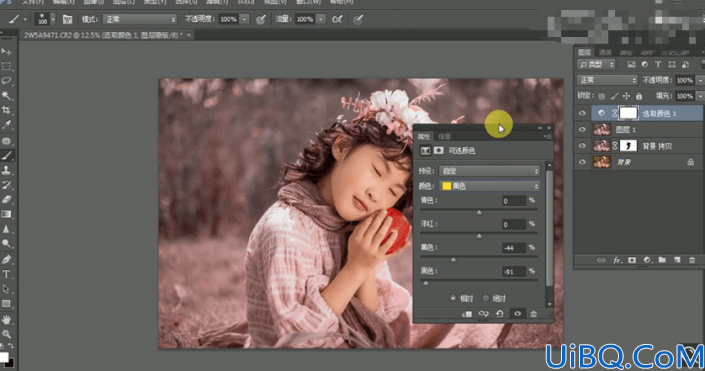The height and width of the screenshot is (371, 705).
Task: Filter layers by type layers (T icon)
Action: click(x=658, y=65)
